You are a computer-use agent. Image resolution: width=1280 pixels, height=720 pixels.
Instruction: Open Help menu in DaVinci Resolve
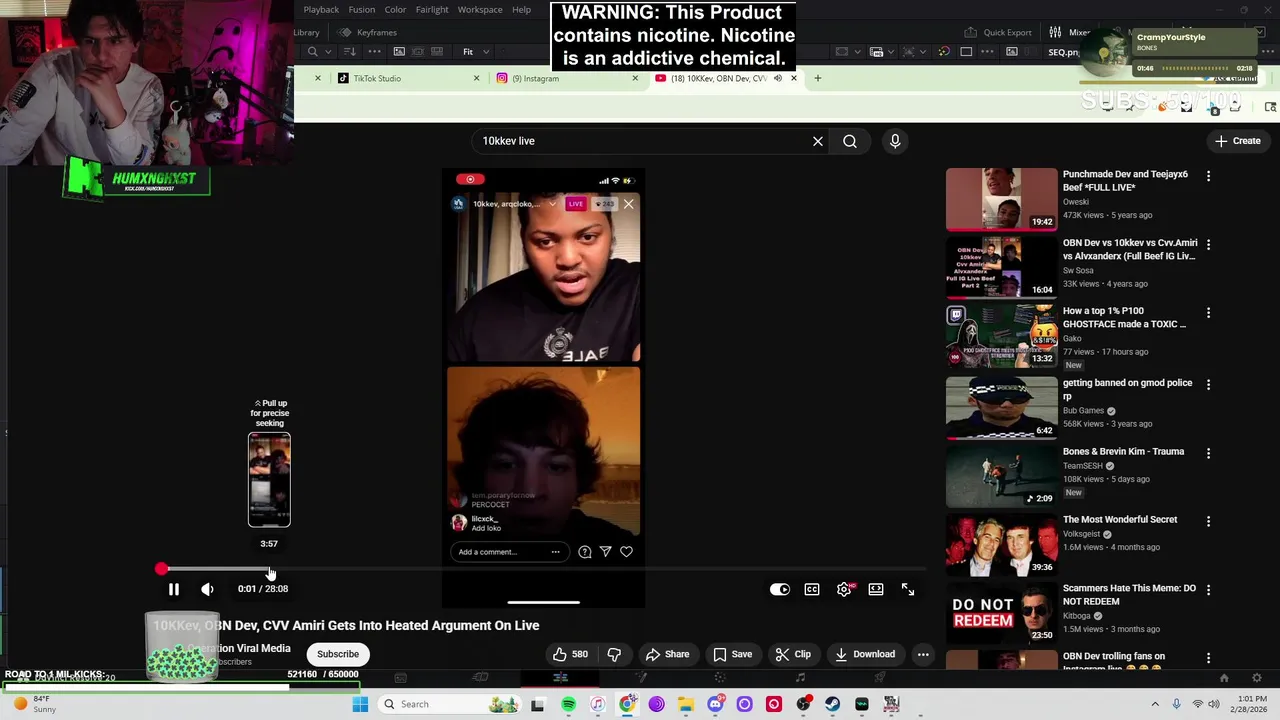point(521,10)
